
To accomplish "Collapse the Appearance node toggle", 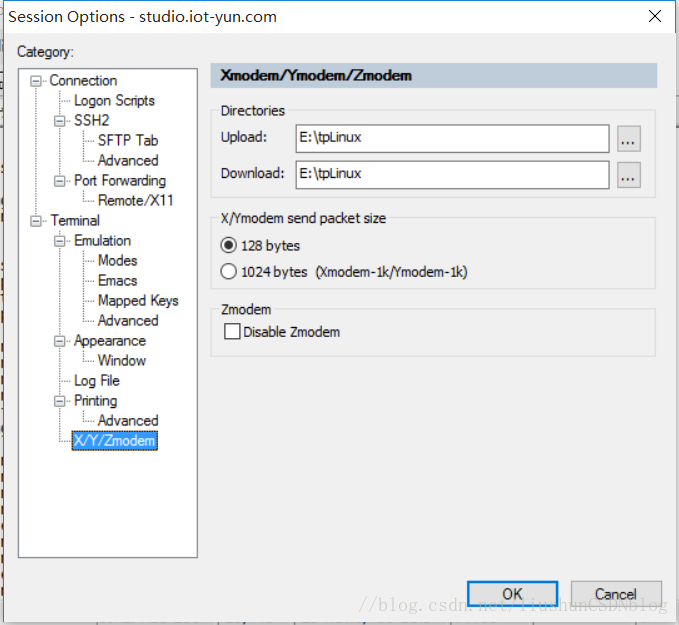I will [60, 341].
